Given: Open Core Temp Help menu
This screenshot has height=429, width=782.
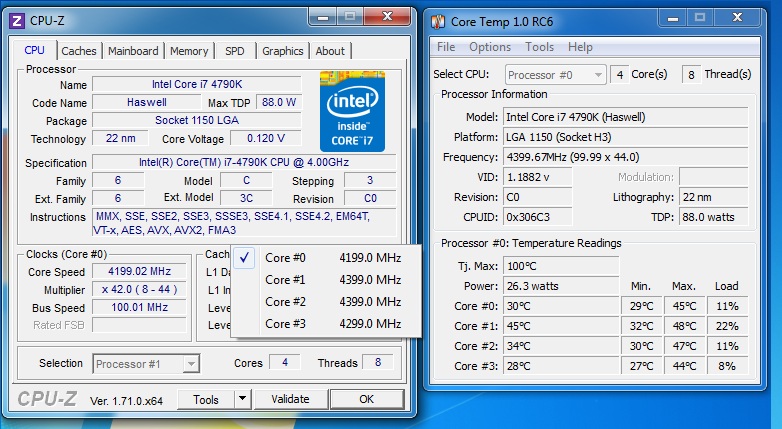Looking at the screenshot, I should coord(580,47).
